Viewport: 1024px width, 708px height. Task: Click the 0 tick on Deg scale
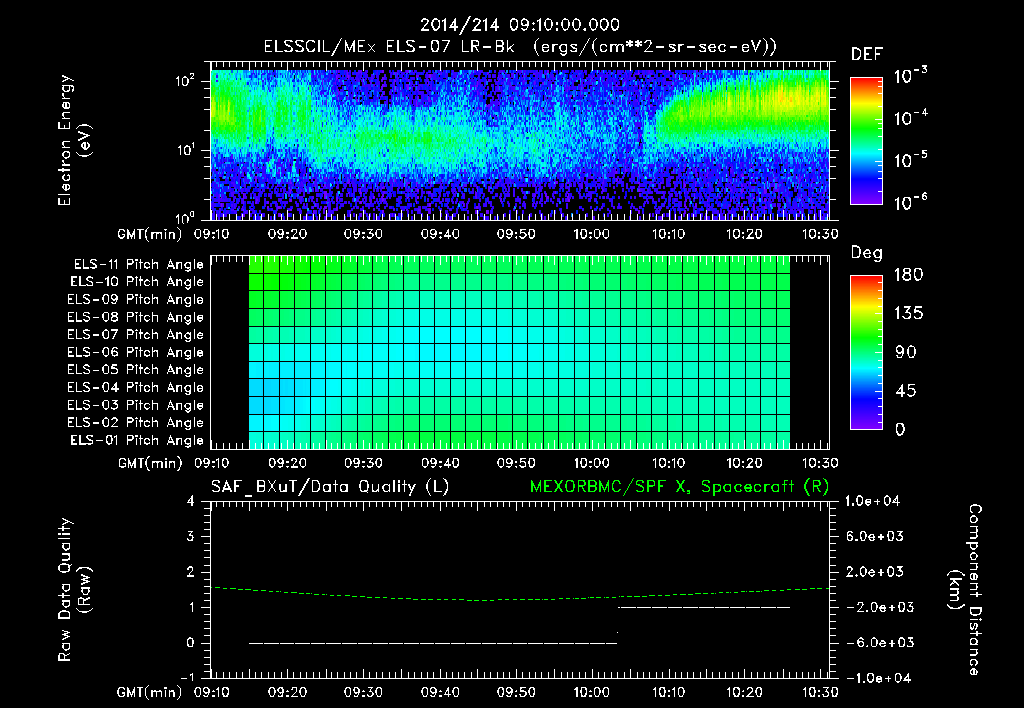coord(900,430)
